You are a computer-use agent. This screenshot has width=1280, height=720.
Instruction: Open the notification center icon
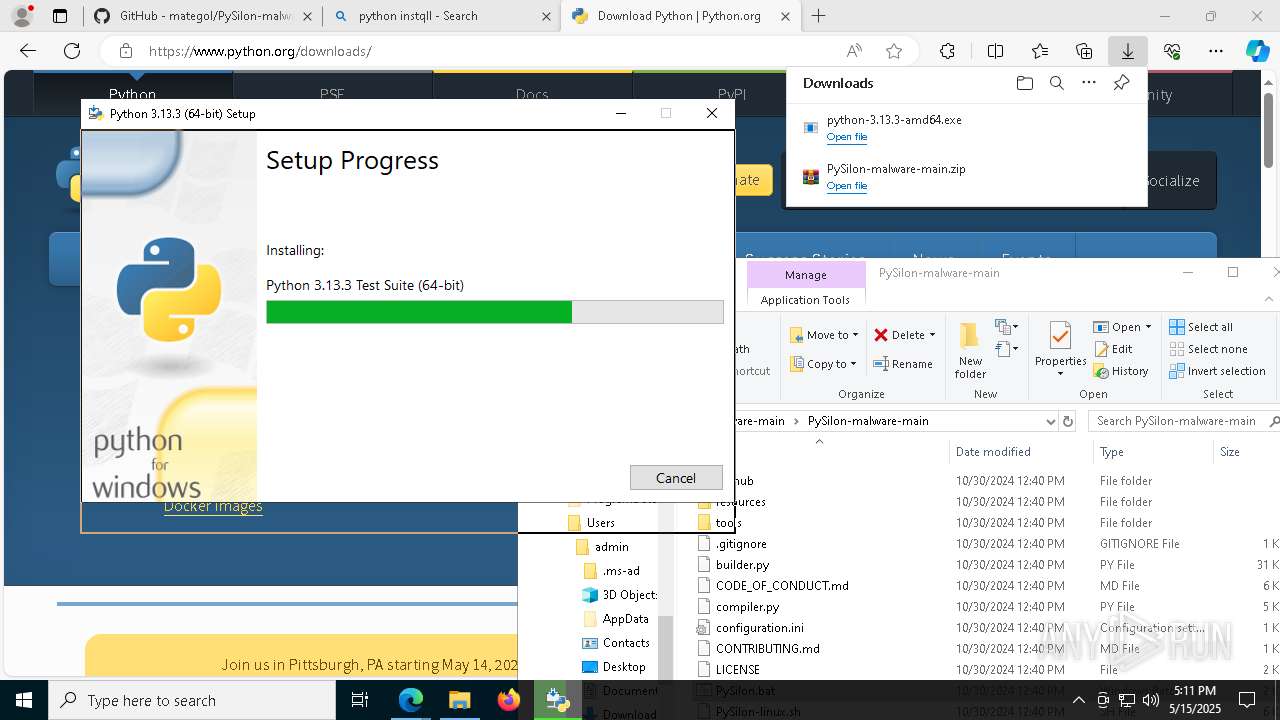tap(1247, 700)
